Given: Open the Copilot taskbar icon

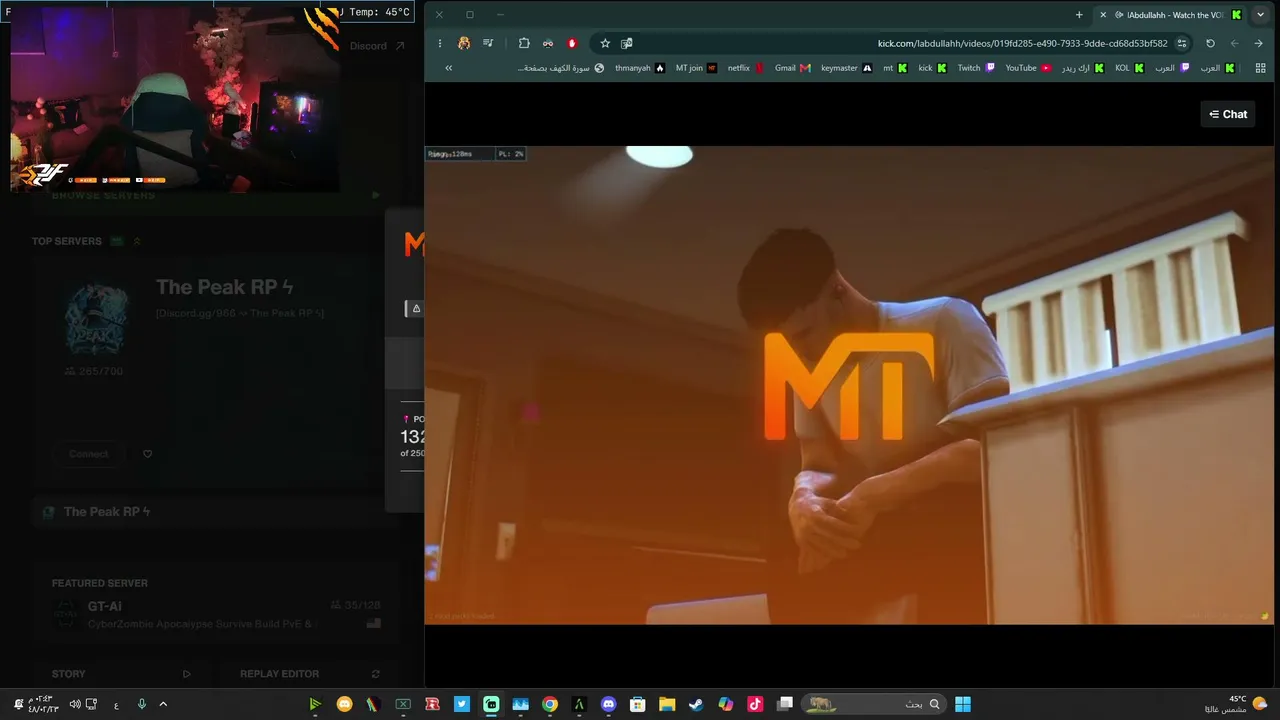Looking at the screenshot, I should click(726, 704).
